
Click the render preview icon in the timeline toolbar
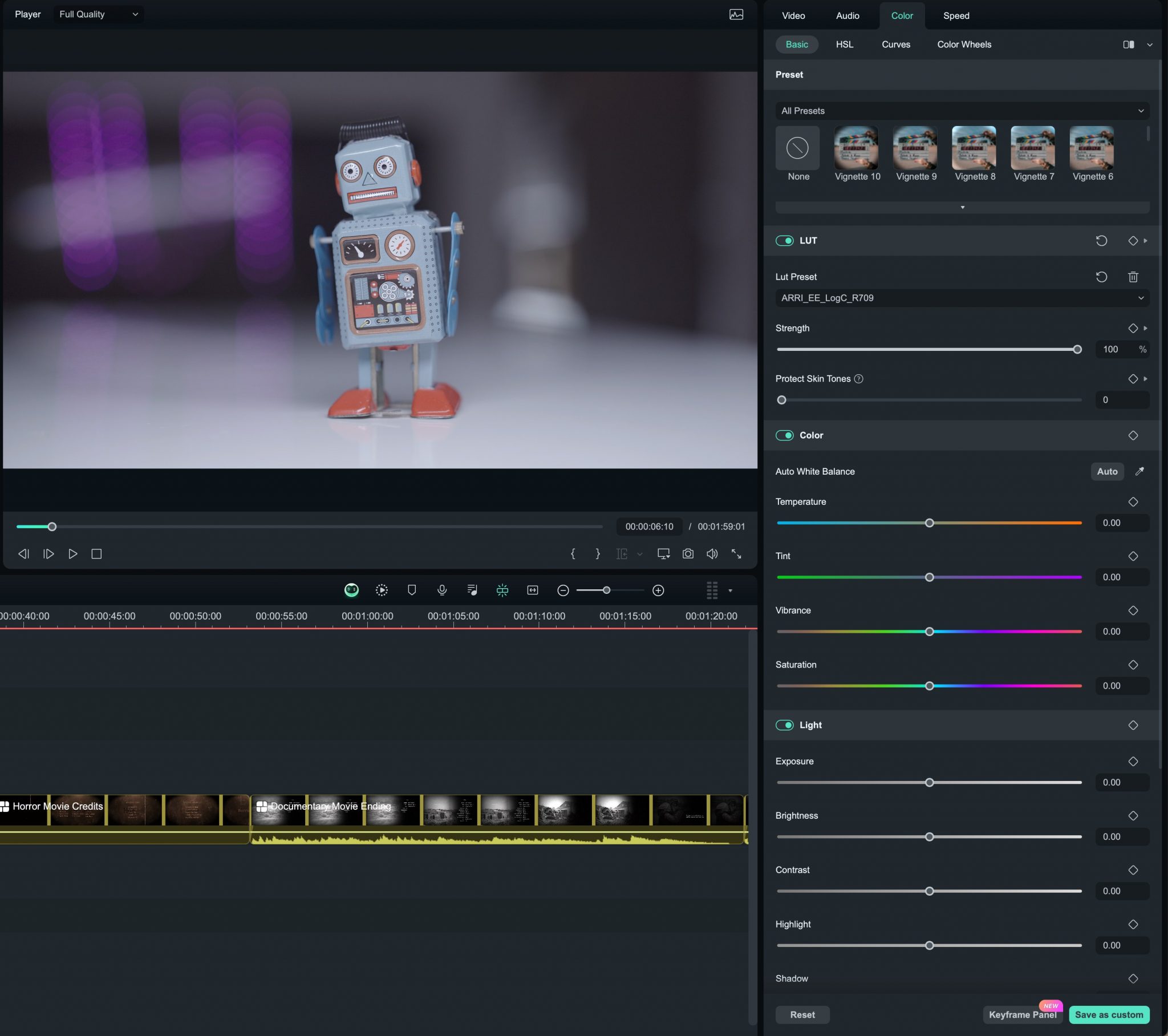(x=381, y=590)
